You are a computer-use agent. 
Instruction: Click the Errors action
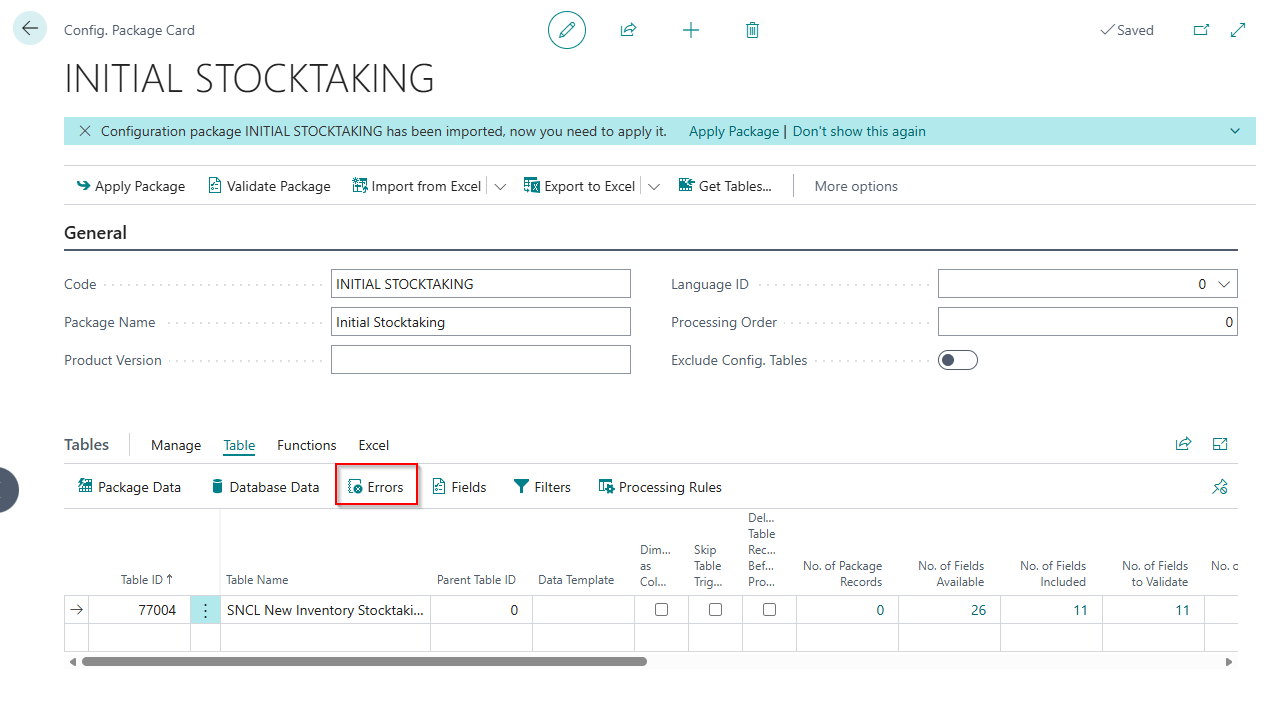pos(376,487)
